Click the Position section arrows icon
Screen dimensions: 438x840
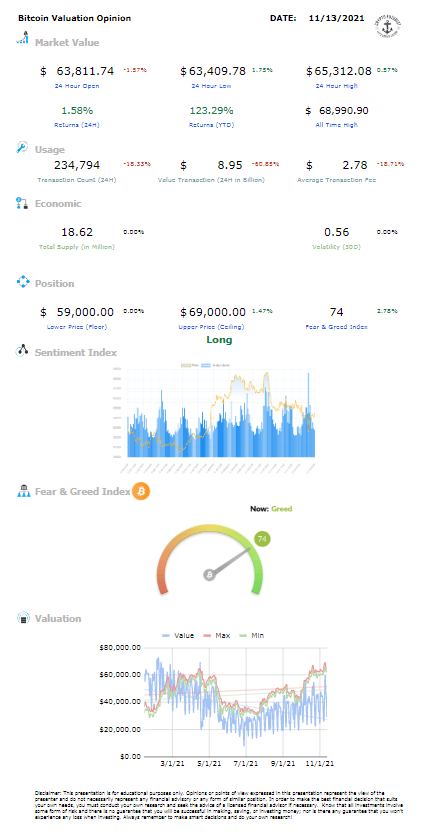[22, 282]
